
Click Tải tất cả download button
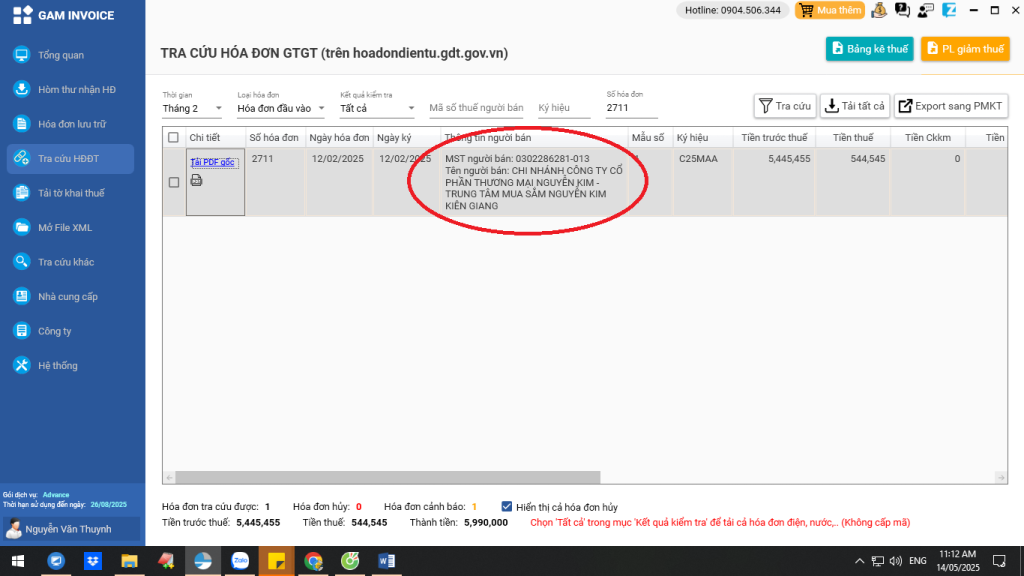[855, 106]
